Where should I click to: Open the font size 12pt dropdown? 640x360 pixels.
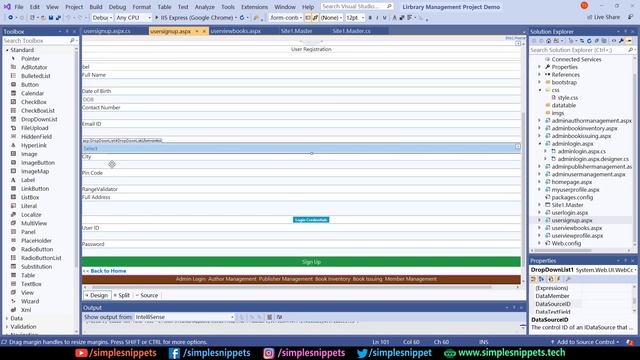click(354, 18)
